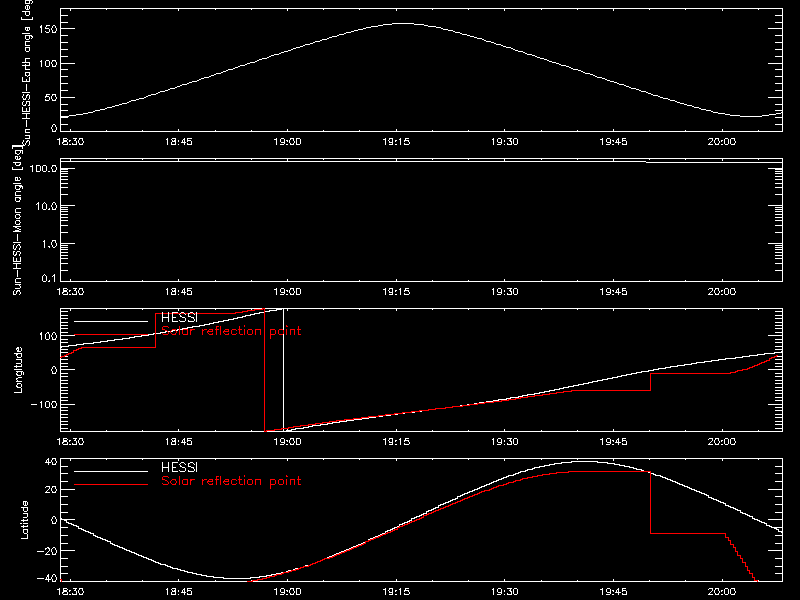Screen dimensions: 800x600
Task: Select the -20 tick on Latitude axis
Action: coord(47,551)
